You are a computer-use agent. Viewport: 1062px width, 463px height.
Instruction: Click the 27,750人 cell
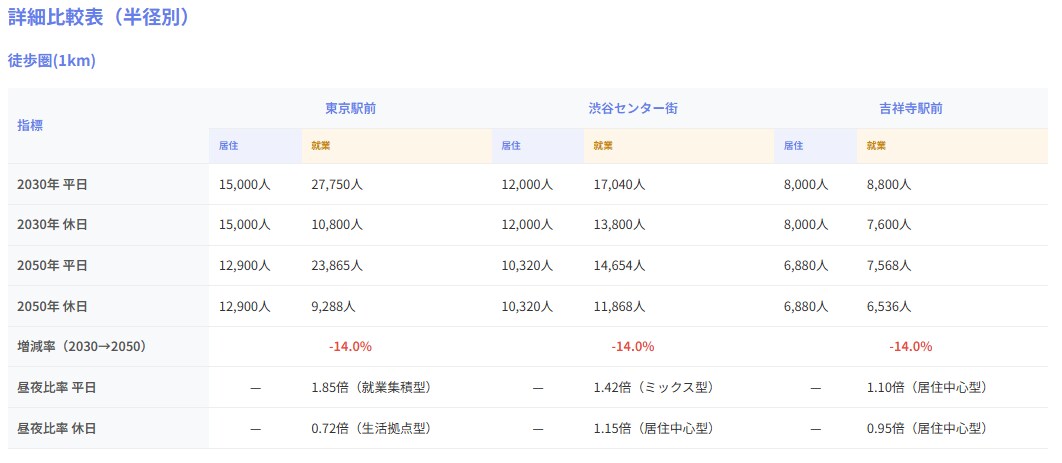pyautogui.click(x=337, y=184)
